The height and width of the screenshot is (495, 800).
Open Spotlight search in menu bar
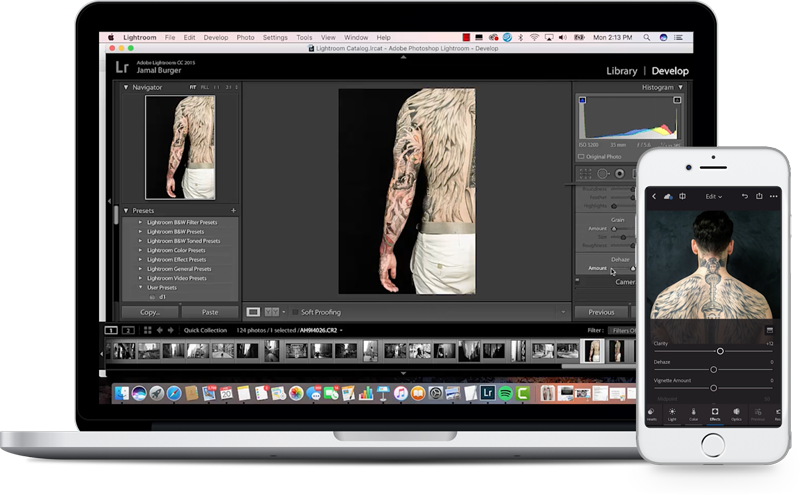pyautogui.click(x=646, y=37)
